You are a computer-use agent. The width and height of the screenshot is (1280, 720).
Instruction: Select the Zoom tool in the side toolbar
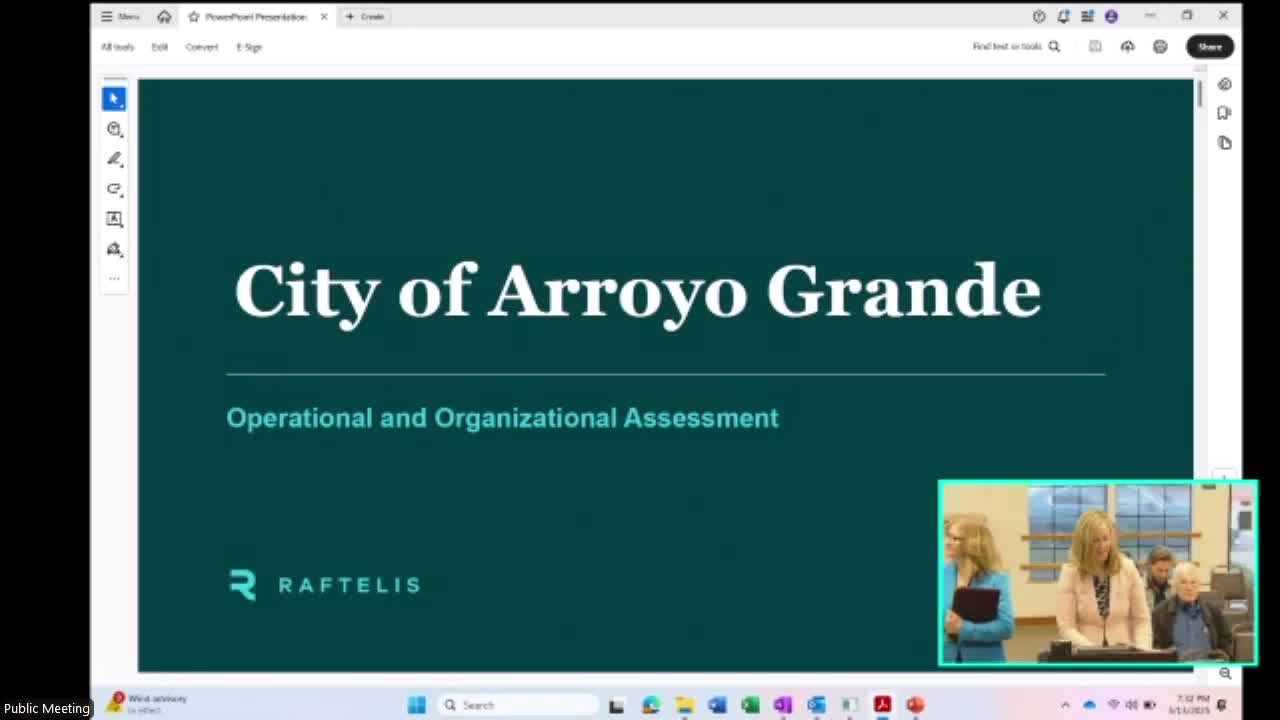(114, 129)
